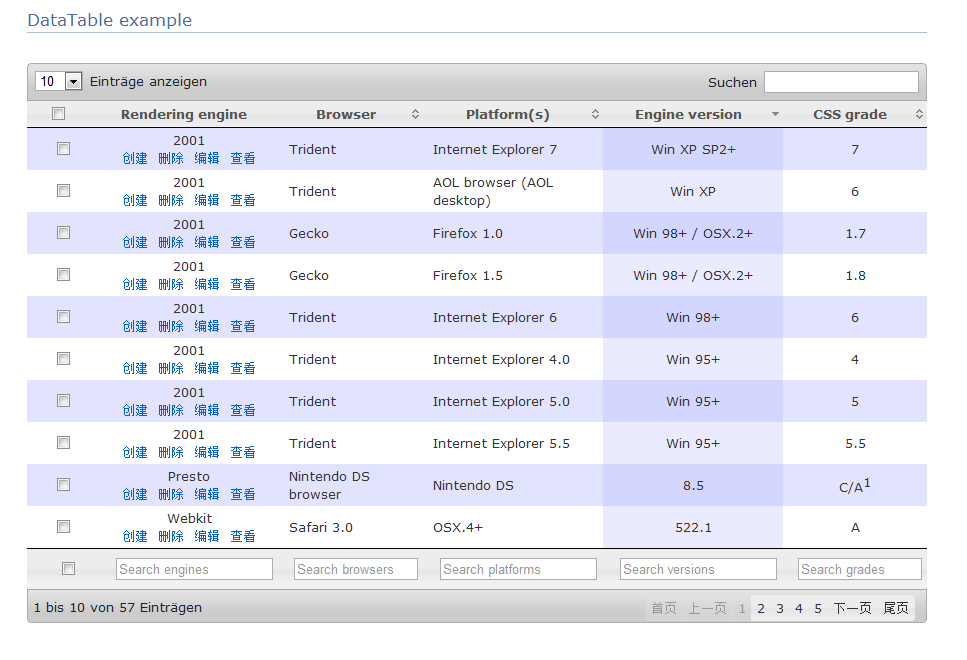Screen dimensions: 967x660
Task: Toggle Engine version descending sort arrow
Action: click(x=775, y=114)
